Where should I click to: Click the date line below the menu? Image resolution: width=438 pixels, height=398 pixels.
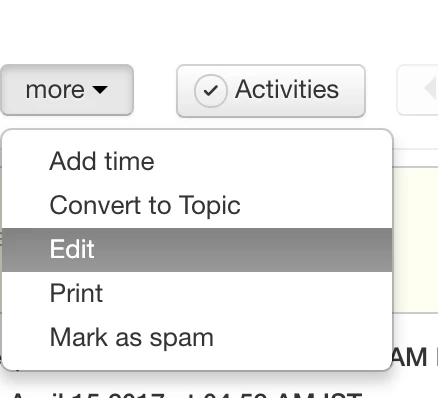click(x=187, y=395)
